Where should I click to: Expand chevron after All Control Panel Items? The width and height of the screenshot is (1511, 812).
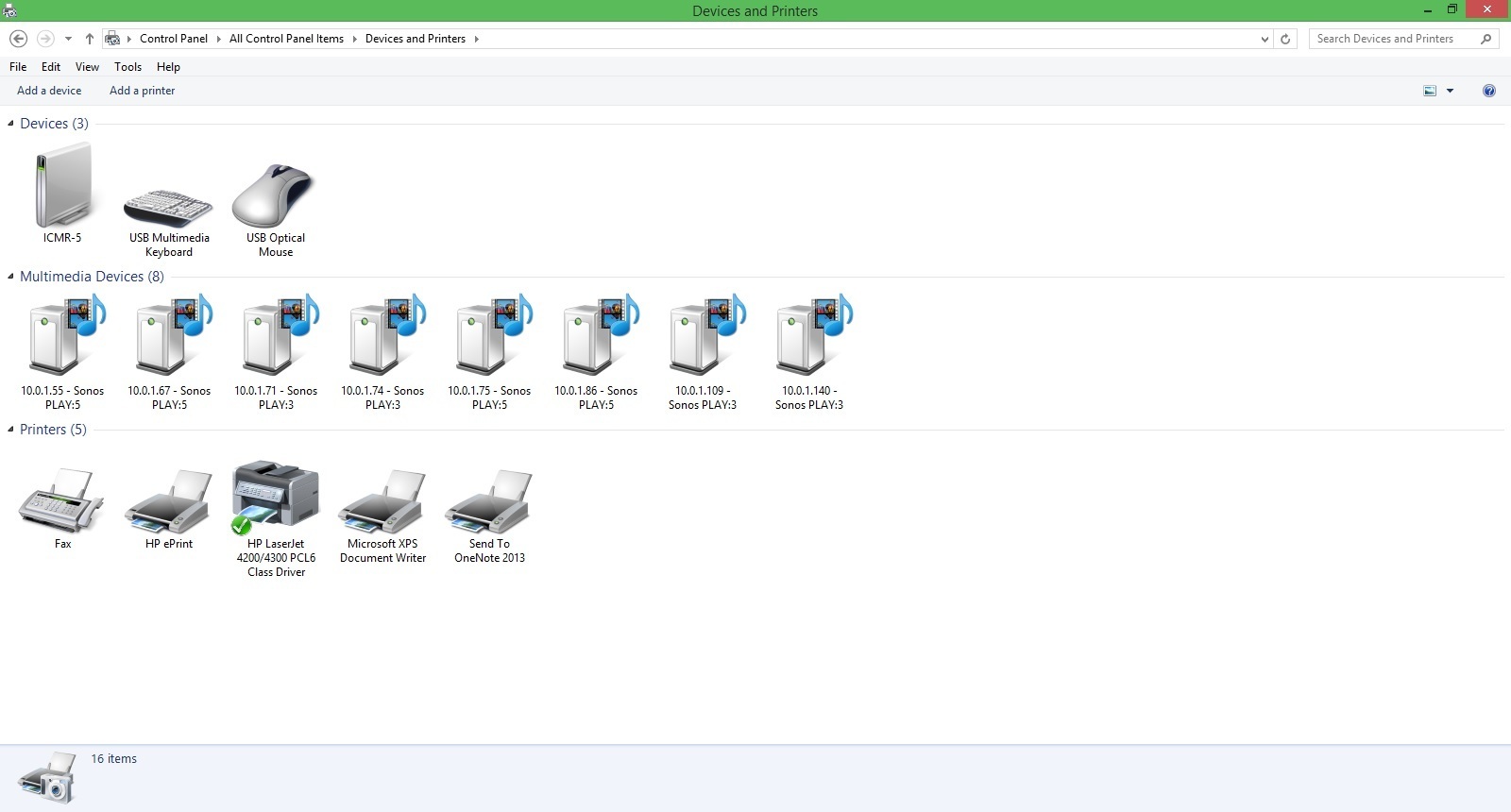pos(355,39)
